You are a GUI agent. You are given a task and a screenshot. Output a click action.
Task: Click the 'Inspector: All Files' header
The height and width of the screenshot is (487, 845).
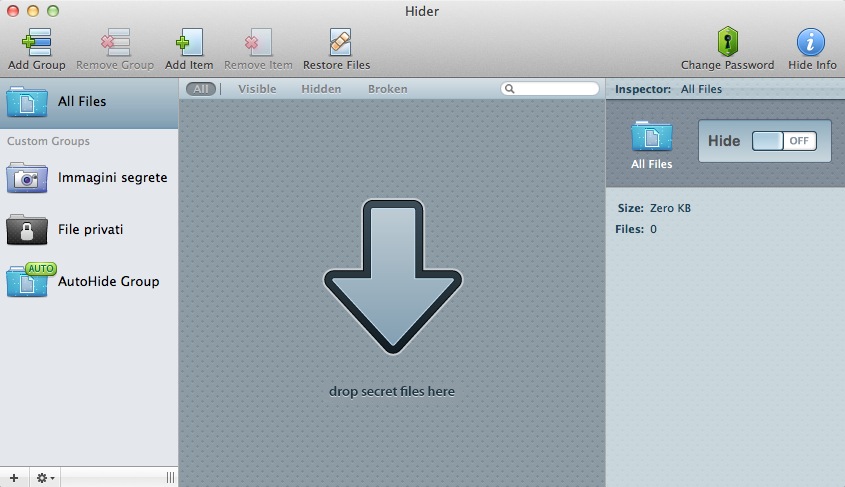[668, 89]
